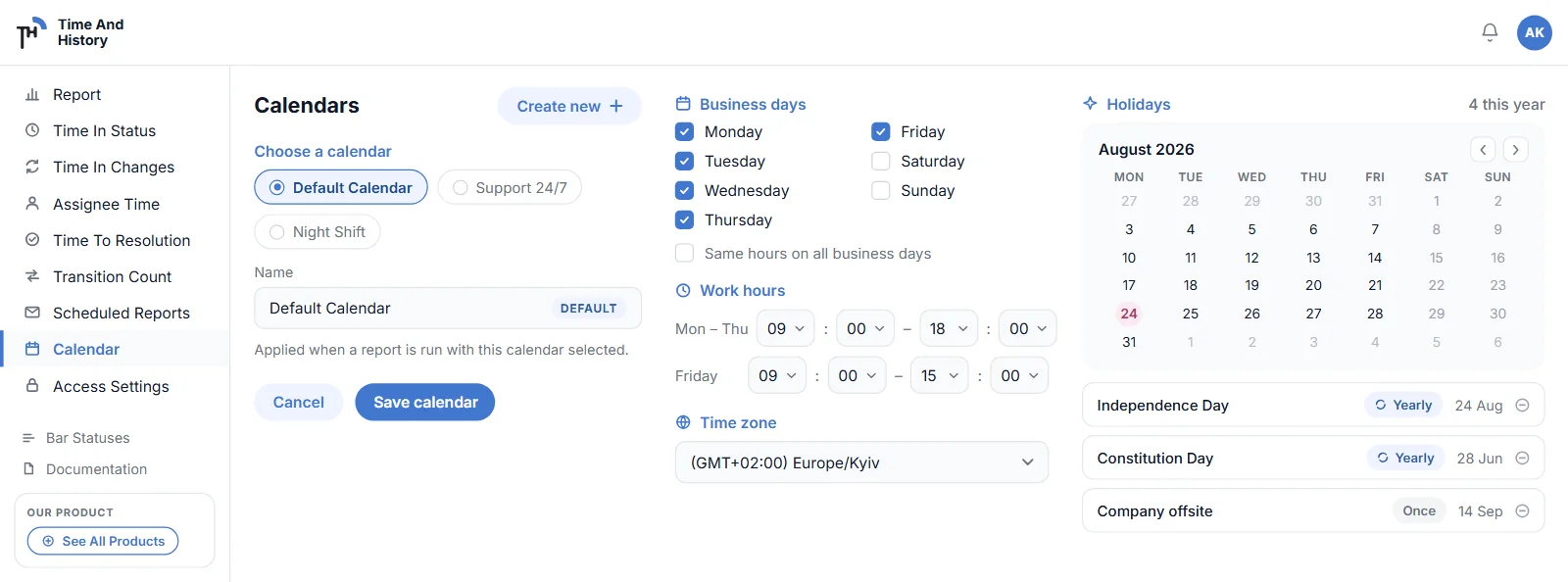Open the AK user avatar menu
This screenshot has height=582, width=1568.
coord(1534,32)
